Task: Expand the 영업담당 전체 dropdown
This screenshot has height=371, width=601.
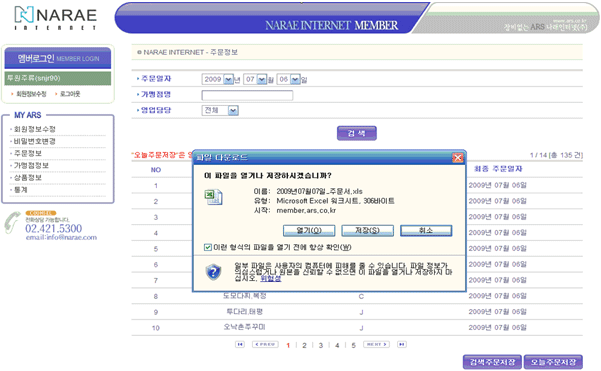Action: pos(233,111)
